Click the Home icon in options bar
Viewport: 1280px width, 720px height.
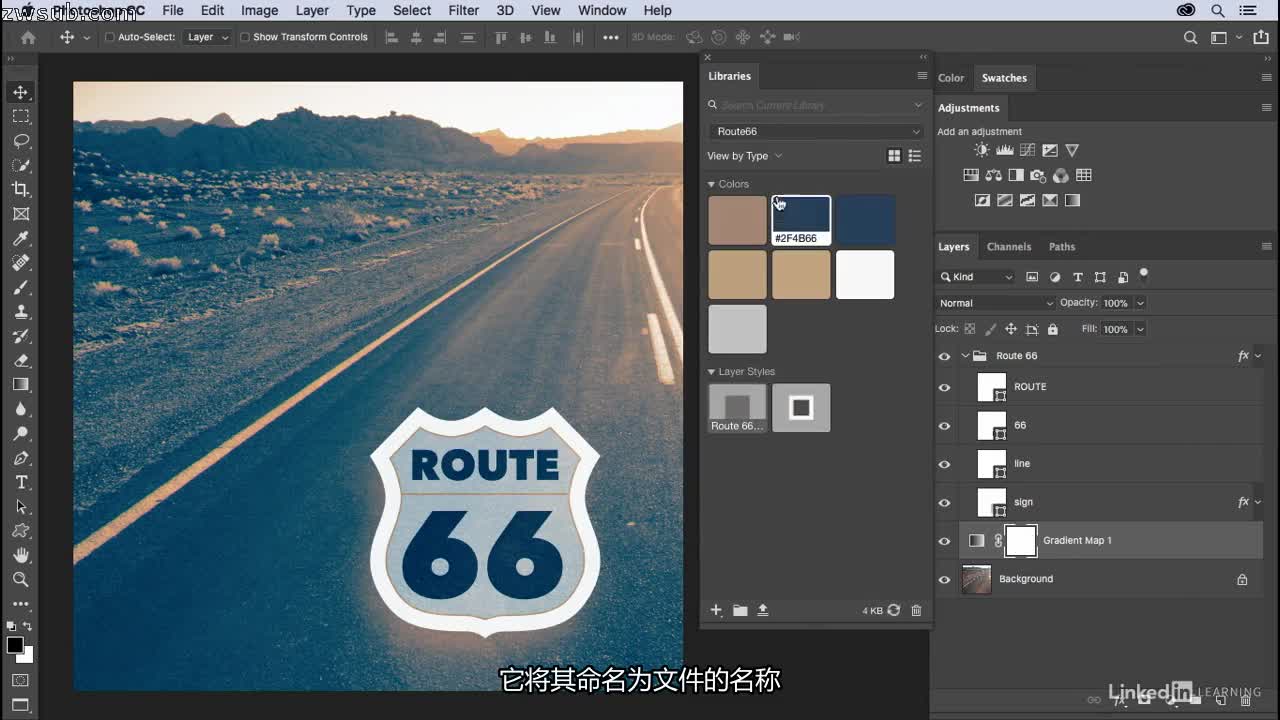(x=28, y=37)
